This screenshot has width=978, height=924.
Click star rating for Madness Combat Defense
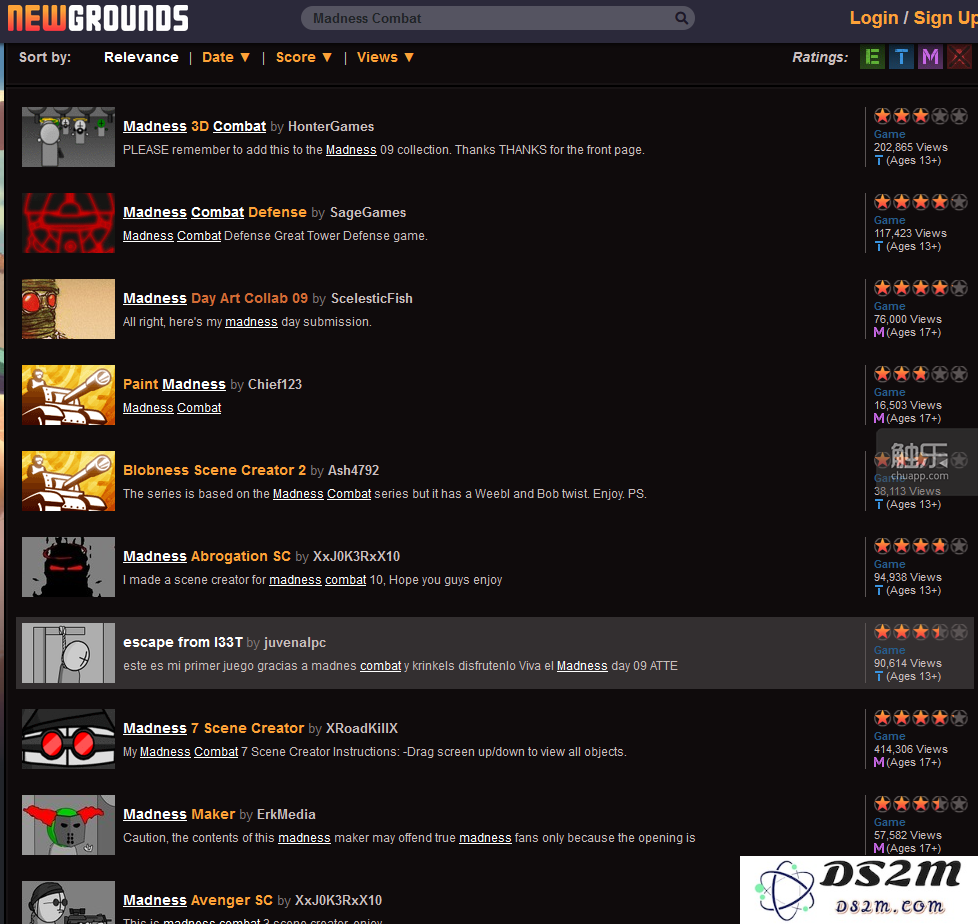[x=921, y=202]
